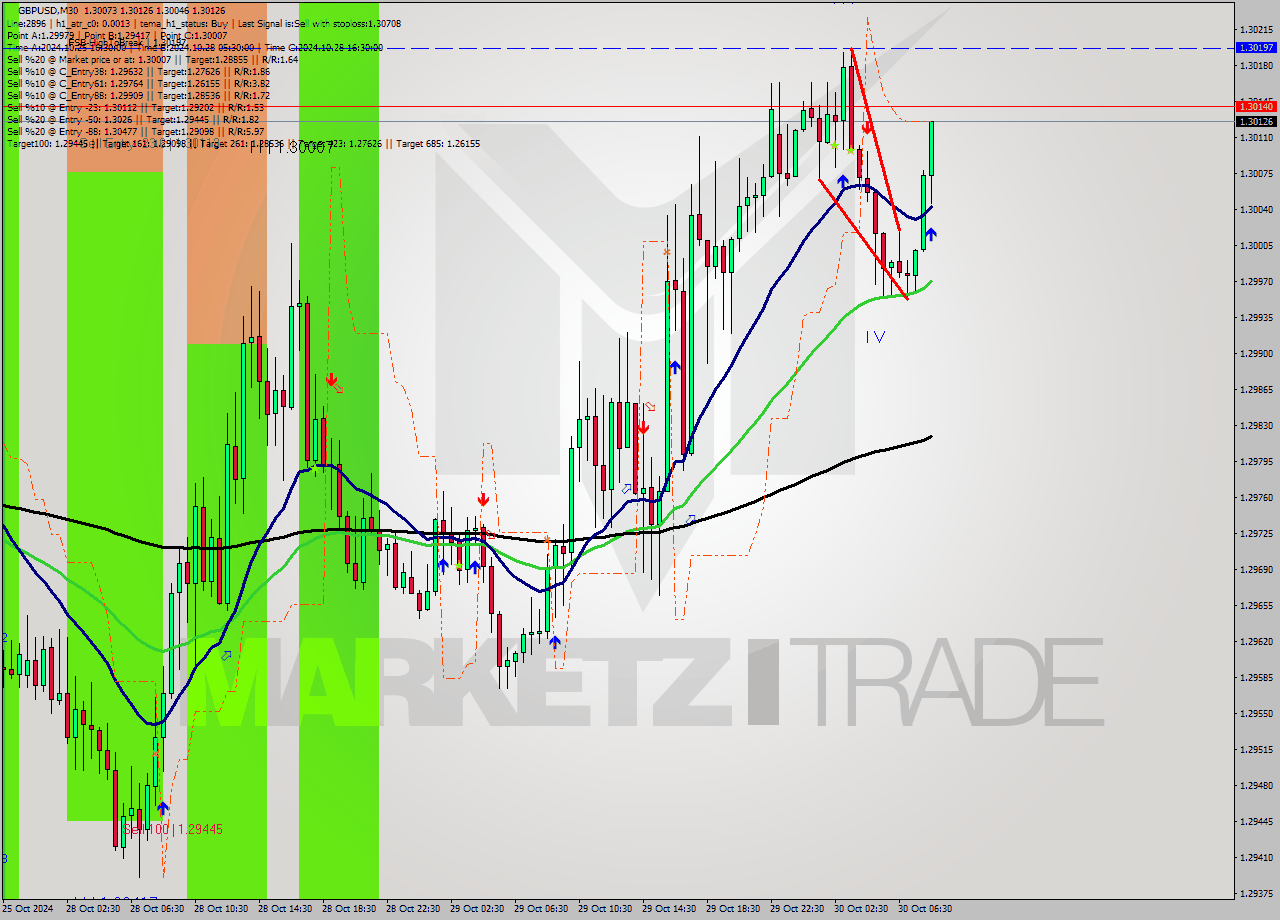Viewport: 1280px width, 920px height.
Task: Select the 'Target 685: 1.26155' text
Action: [x=438, y=143]
